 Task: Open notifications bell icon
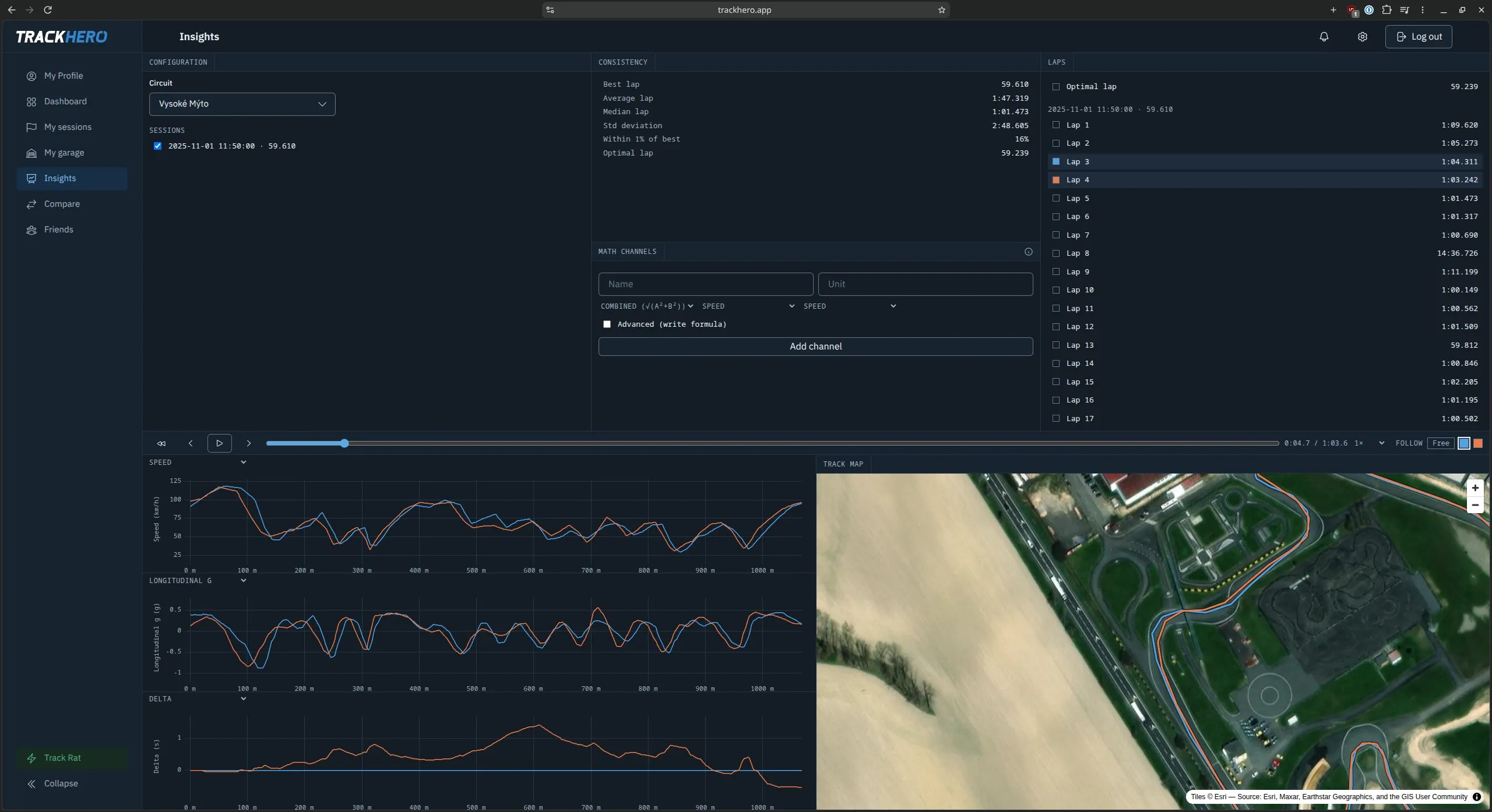click(1324, 37)
